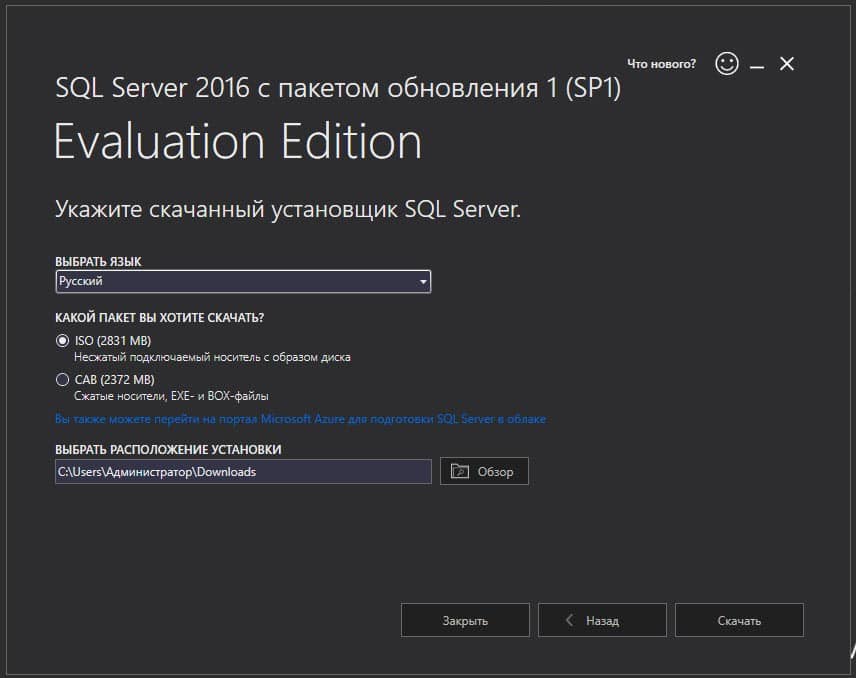856x678 pixels.
Task: Select the ISO (2831 MB) option
Action: 61,340
